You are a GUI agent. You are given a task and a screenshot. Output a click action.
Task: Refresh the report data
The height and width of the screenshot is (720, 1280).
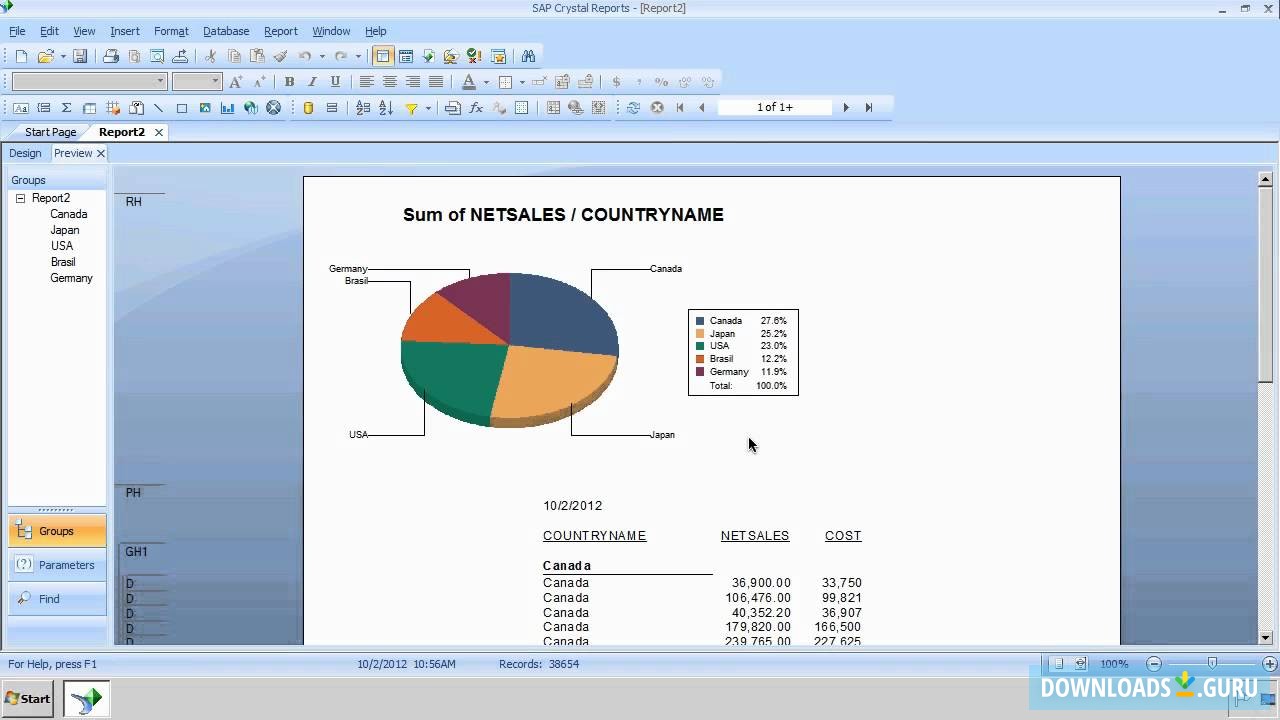click(x=633, y=107)
